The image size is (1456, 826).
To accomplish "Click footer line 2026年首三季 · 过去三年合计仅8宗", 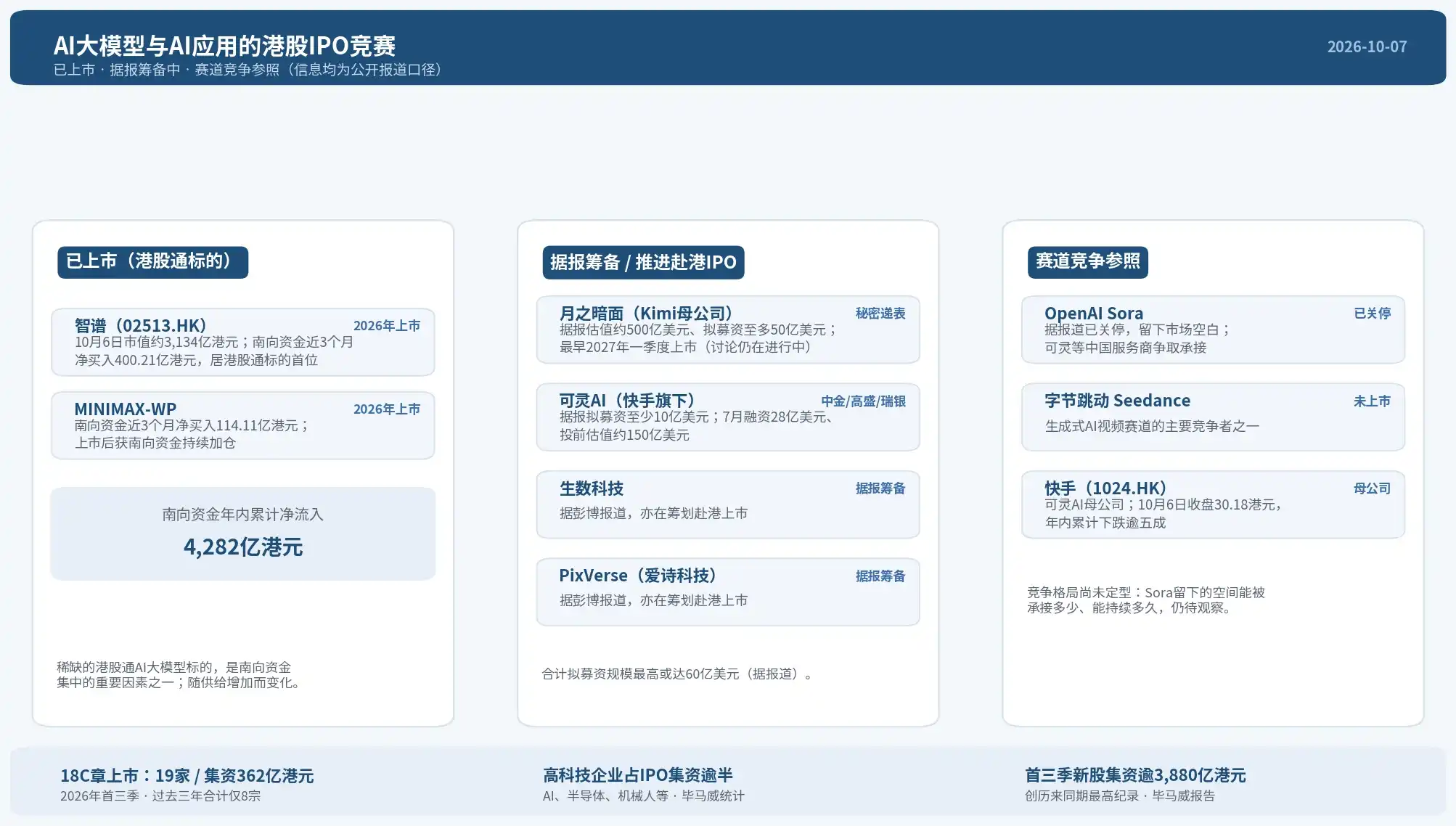I will pos(160,796).
